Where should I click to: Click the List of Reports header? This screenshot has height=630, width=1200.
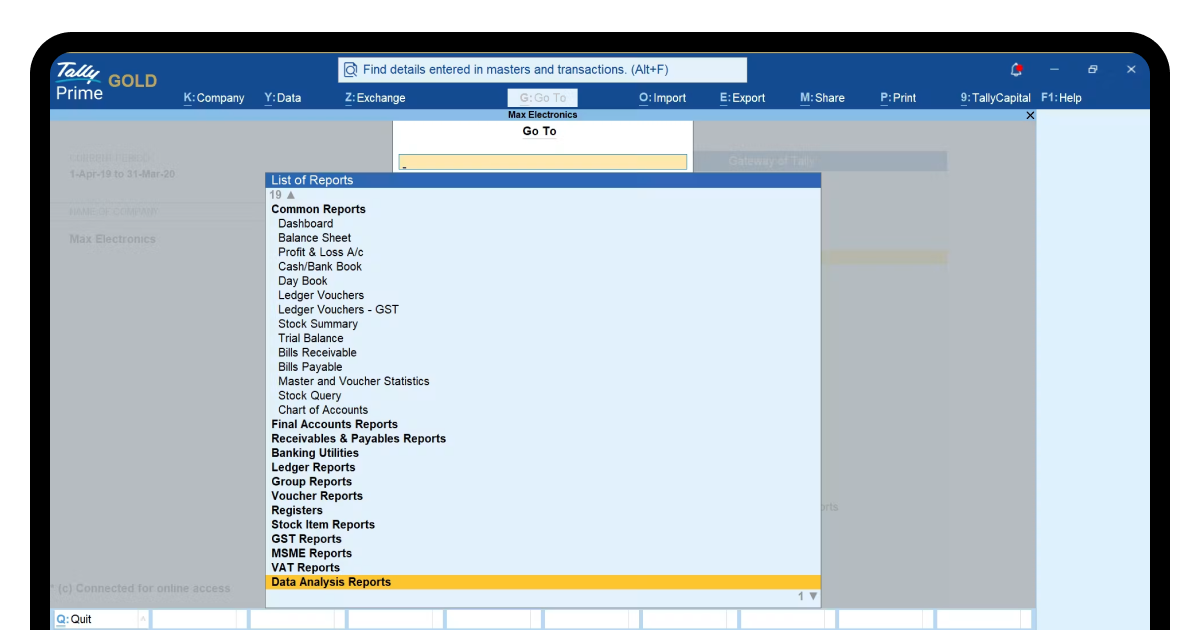tap(543, 180)
